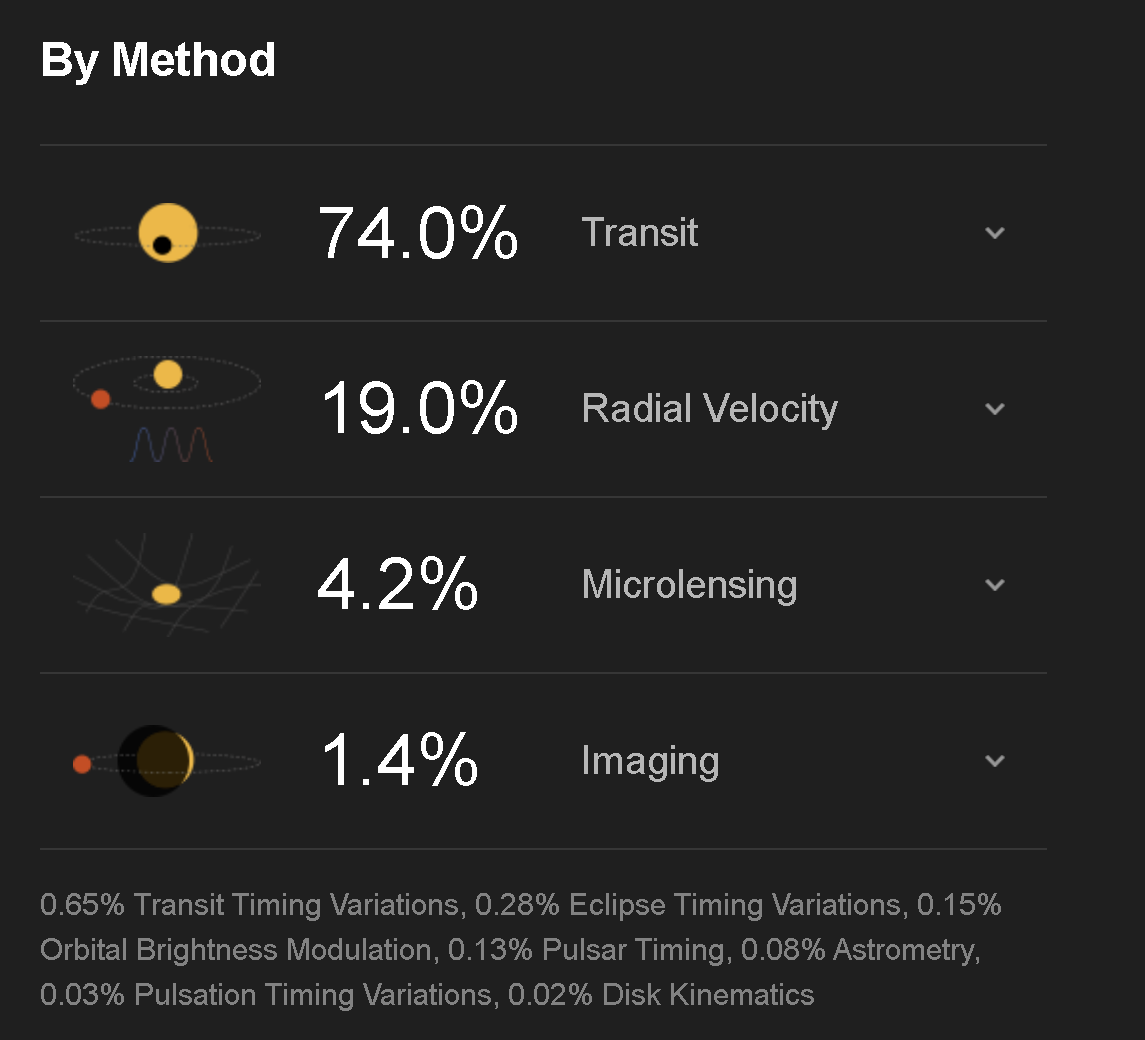1145x1040 pixels.
Task: Click the 19.0% percentage value
Action: click(419, 408)
